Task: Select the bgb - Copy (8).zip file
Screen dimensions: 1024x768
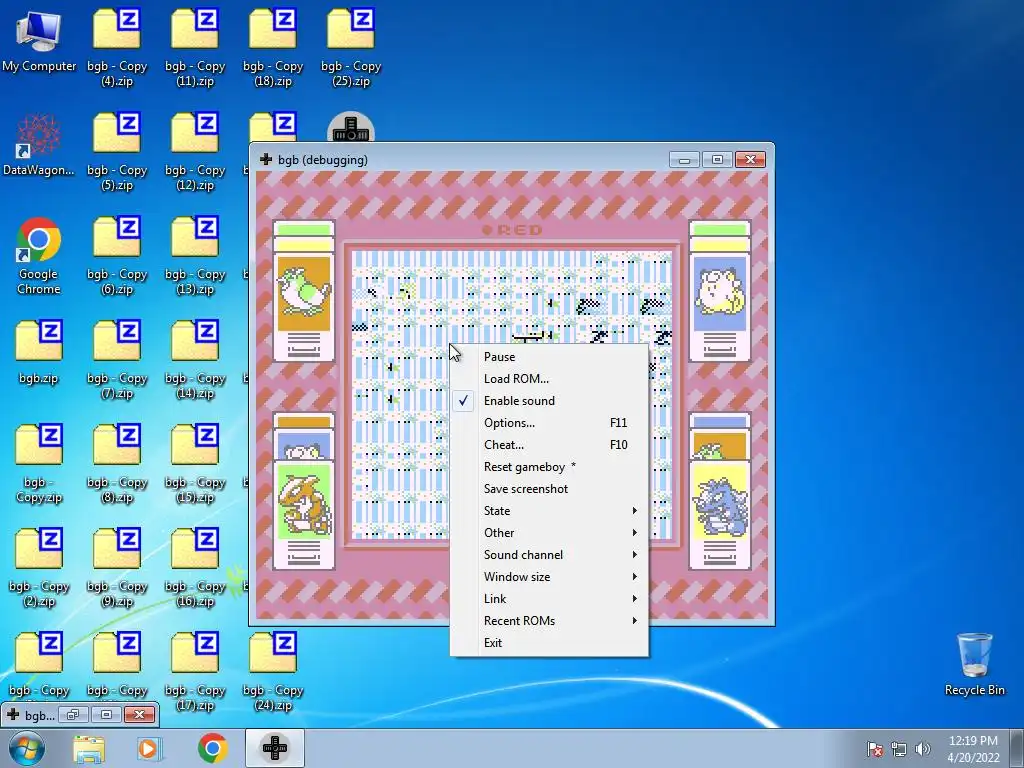Action: tap(117, 464)
